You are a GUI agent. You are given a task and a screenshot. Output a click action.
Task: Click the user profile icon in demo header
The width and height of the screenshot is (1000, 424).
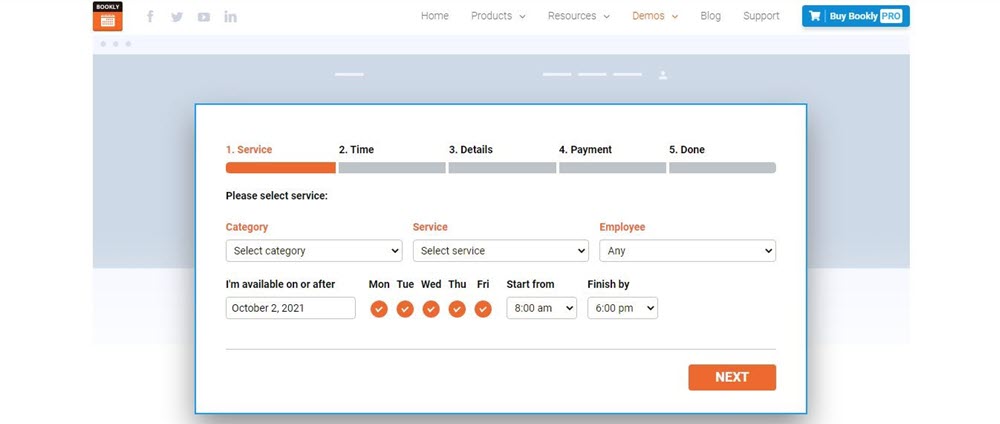click(663, 75)
